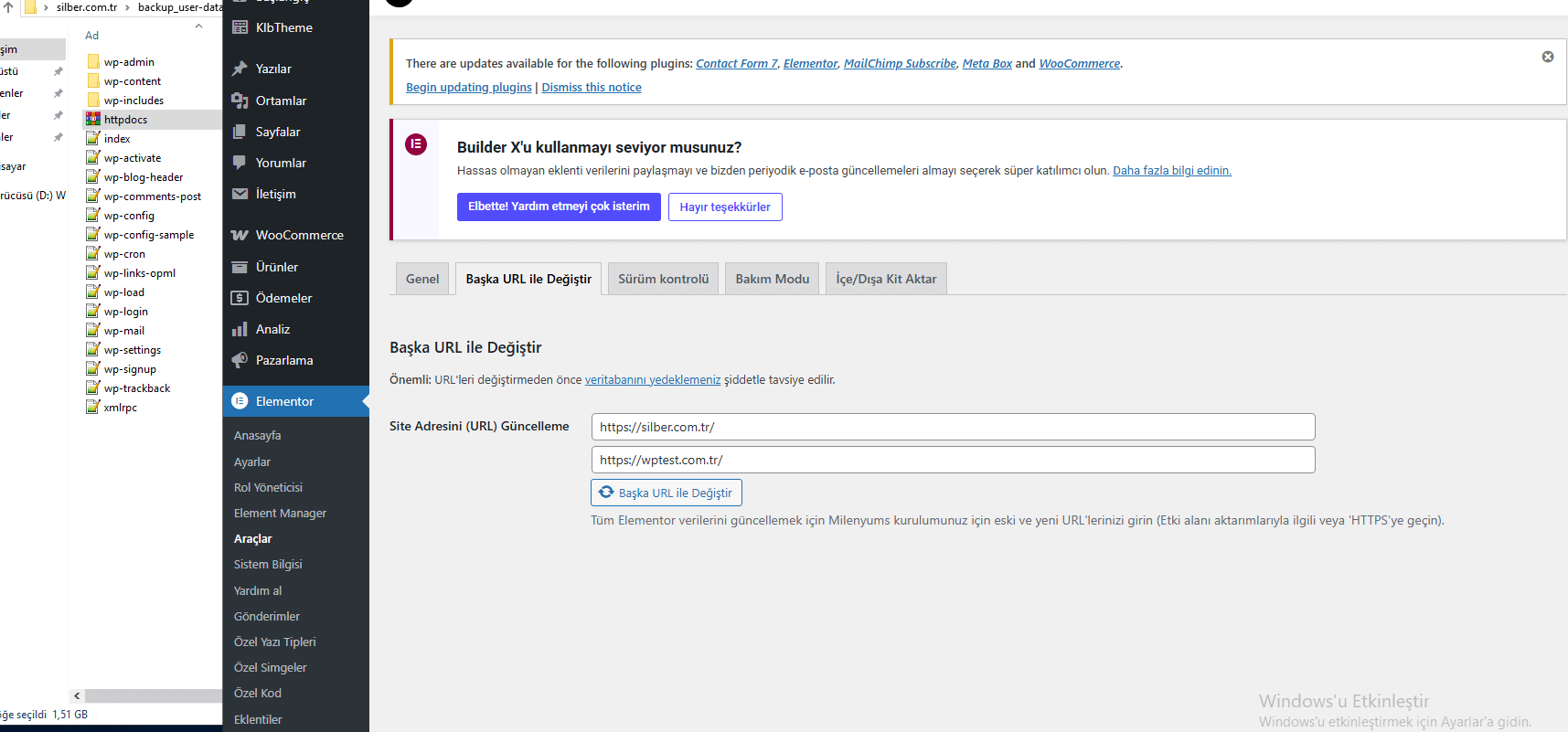Image resolution: width=1568 pixels, height=732 pixels.
Task: Open the Bakım Modu tab
Action: [x=772, y=279]
